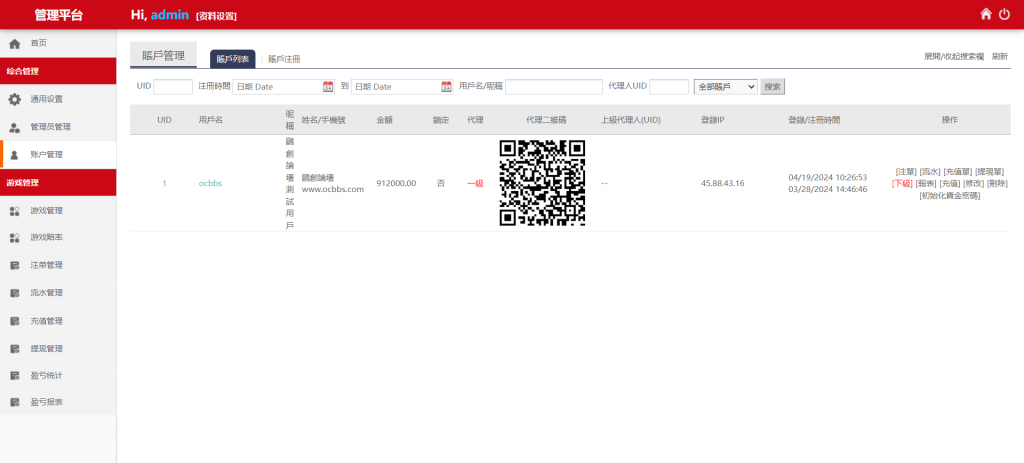The height and width of the screenshot is (463, 1024).
Task: Click the balance value 912000.00
Action: point(396,184)
